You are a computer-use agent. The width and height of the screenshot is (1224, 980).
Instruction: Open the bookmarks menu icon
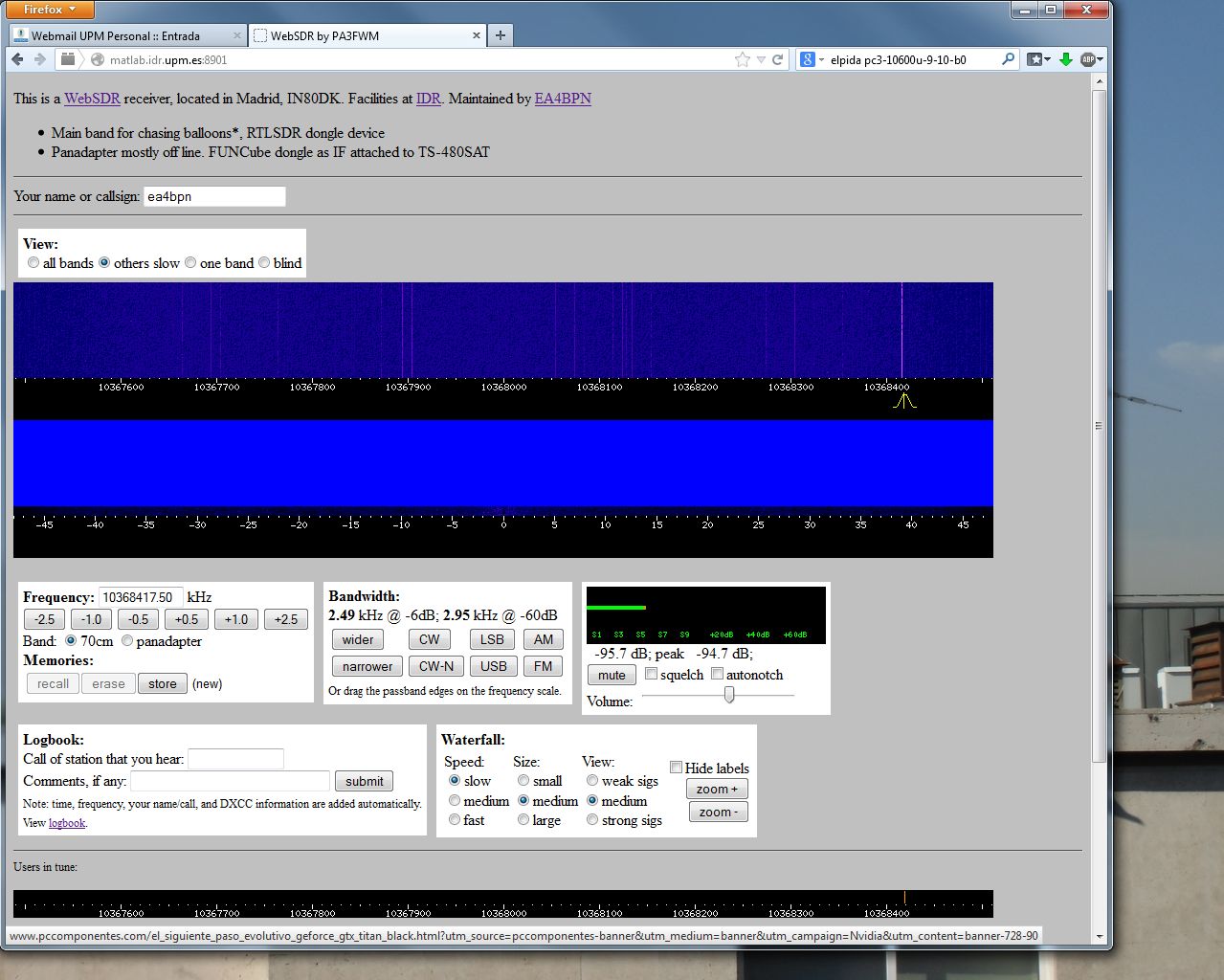click(x=1037, y=59)
